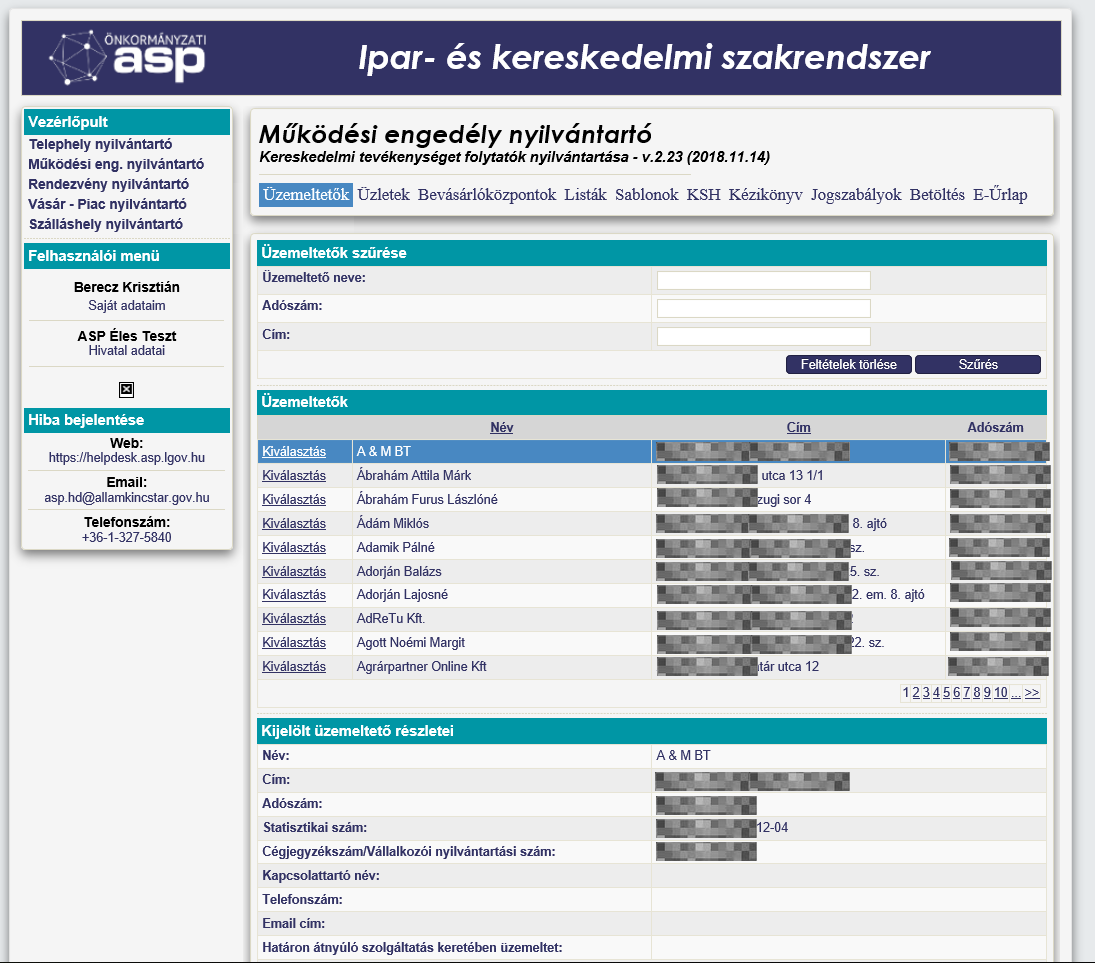The height and width of the screenshot is (963, 1095).
Task: Go to page 10 of results
Action: pyautogui.click(x=1001, y=693)
